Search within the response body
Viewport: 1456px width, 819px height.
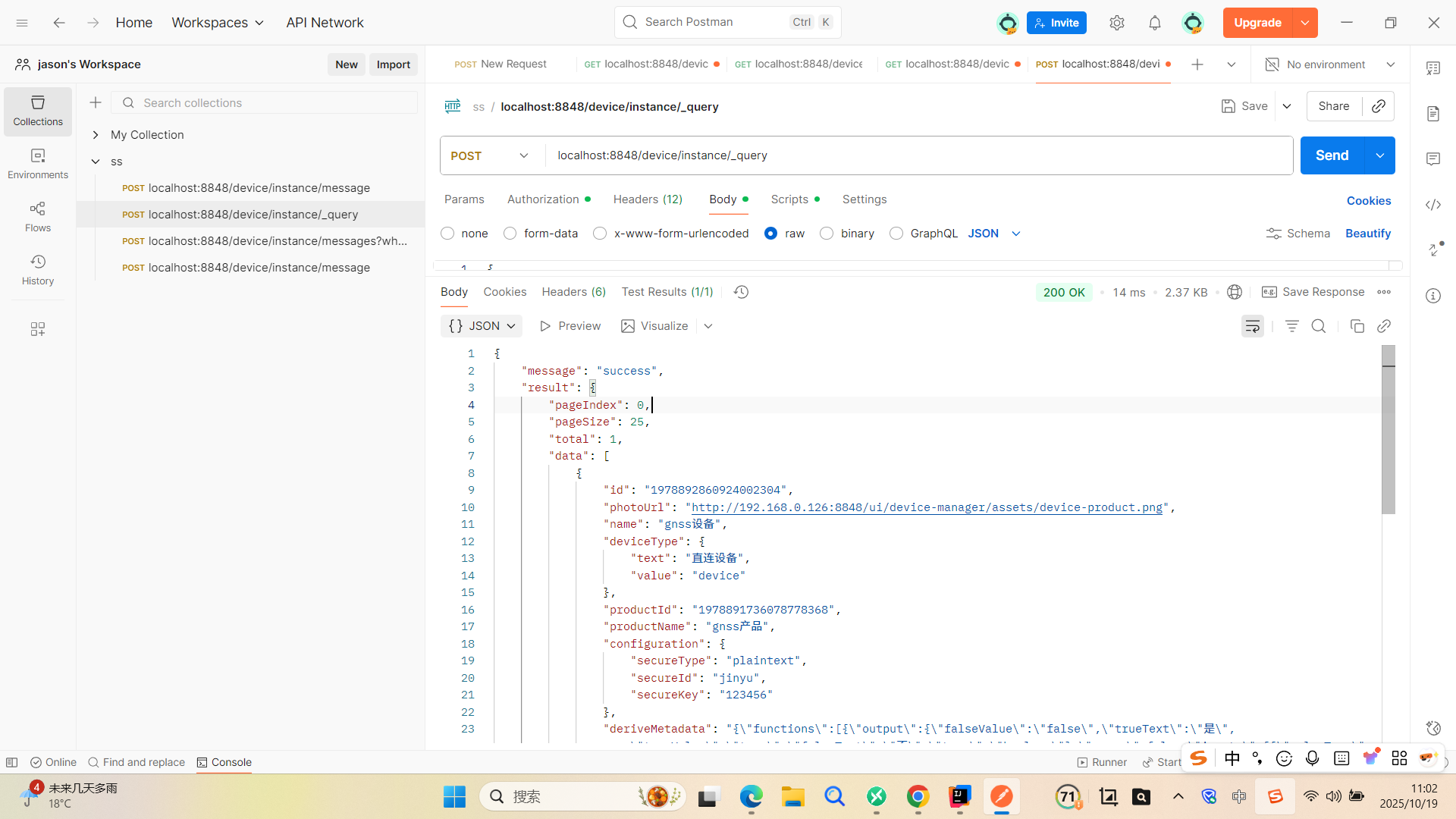tap(1318, 326)
